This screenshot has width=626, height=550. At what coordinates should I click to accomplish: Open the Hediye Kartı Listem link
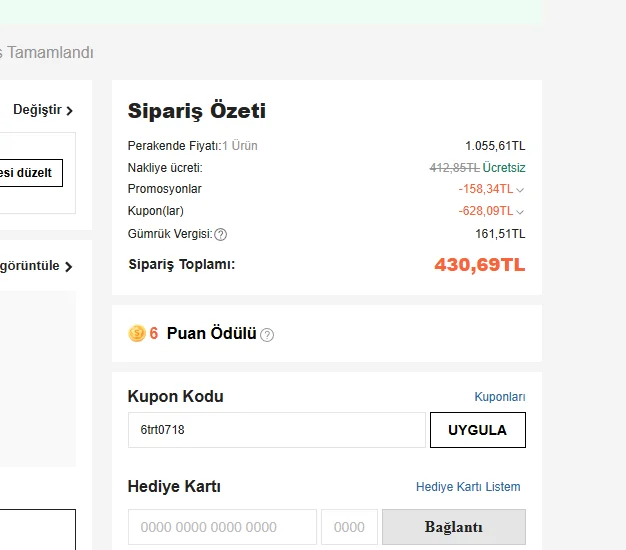point(468,487)
